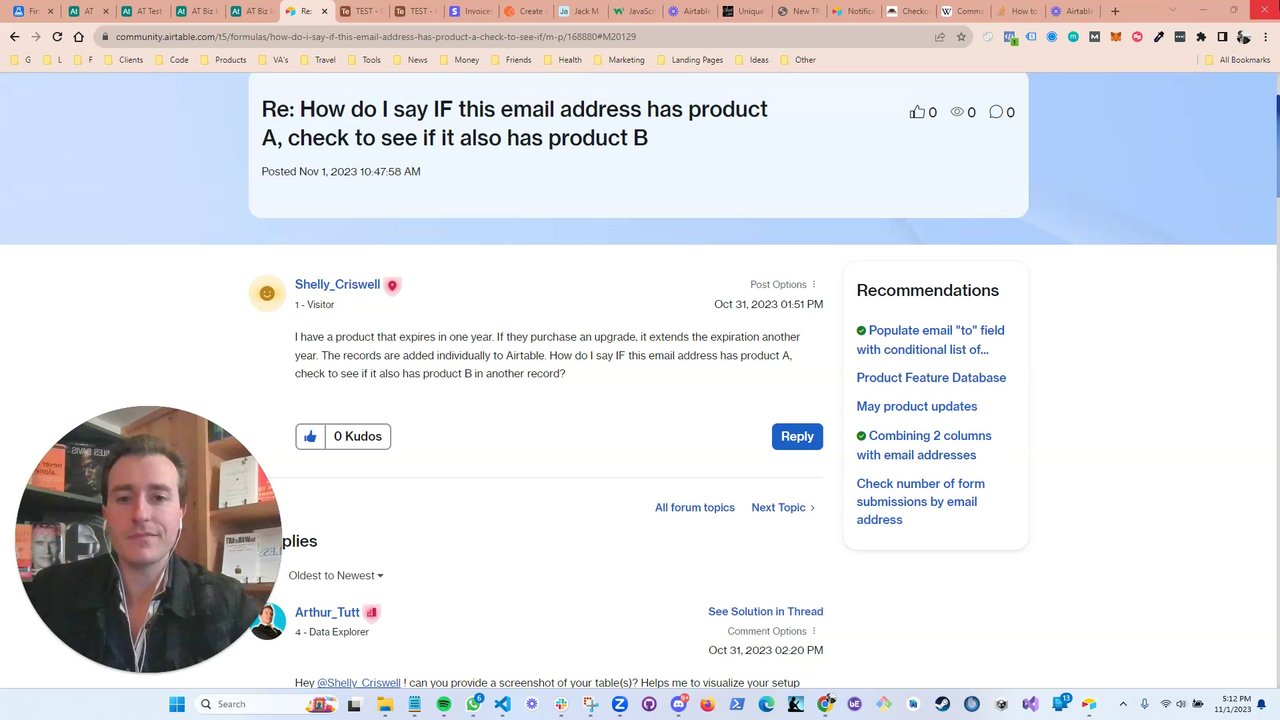Open the 0 Kudos count
This screenshot has width=1280, height=720.
pos(357,436)
